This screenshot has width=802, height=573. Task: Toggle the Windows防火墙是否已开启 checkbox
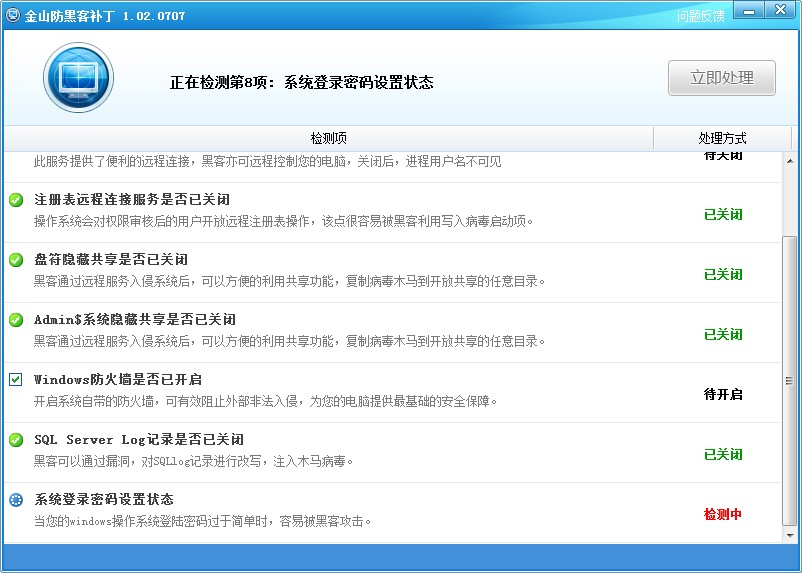pos(15,379)
